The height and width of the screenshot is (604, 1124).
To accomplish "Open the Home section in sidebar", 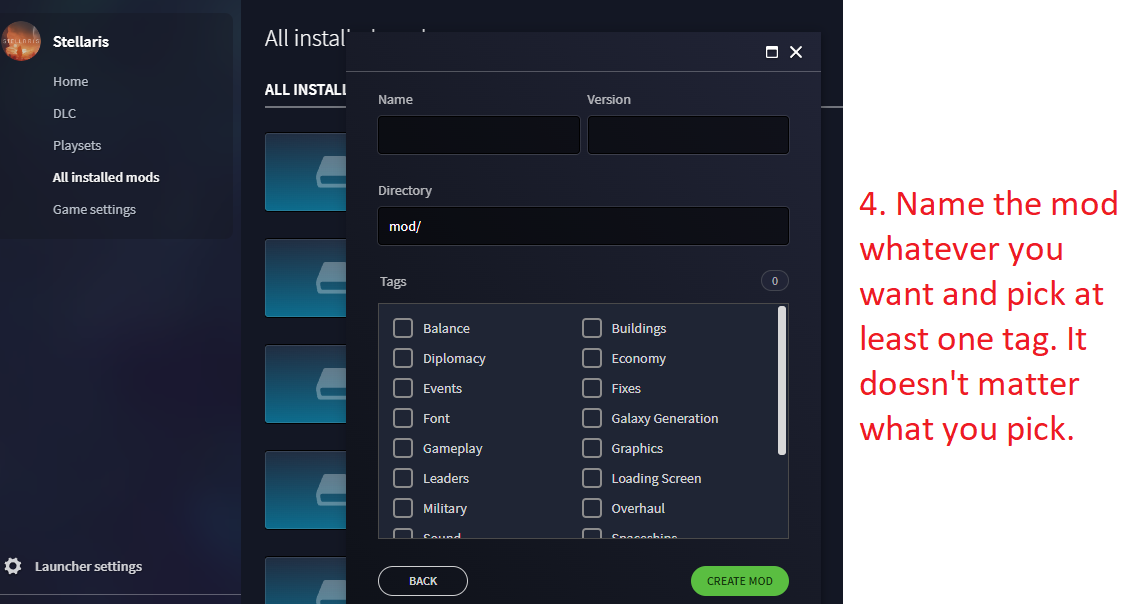I will click(x=70, y=81).
